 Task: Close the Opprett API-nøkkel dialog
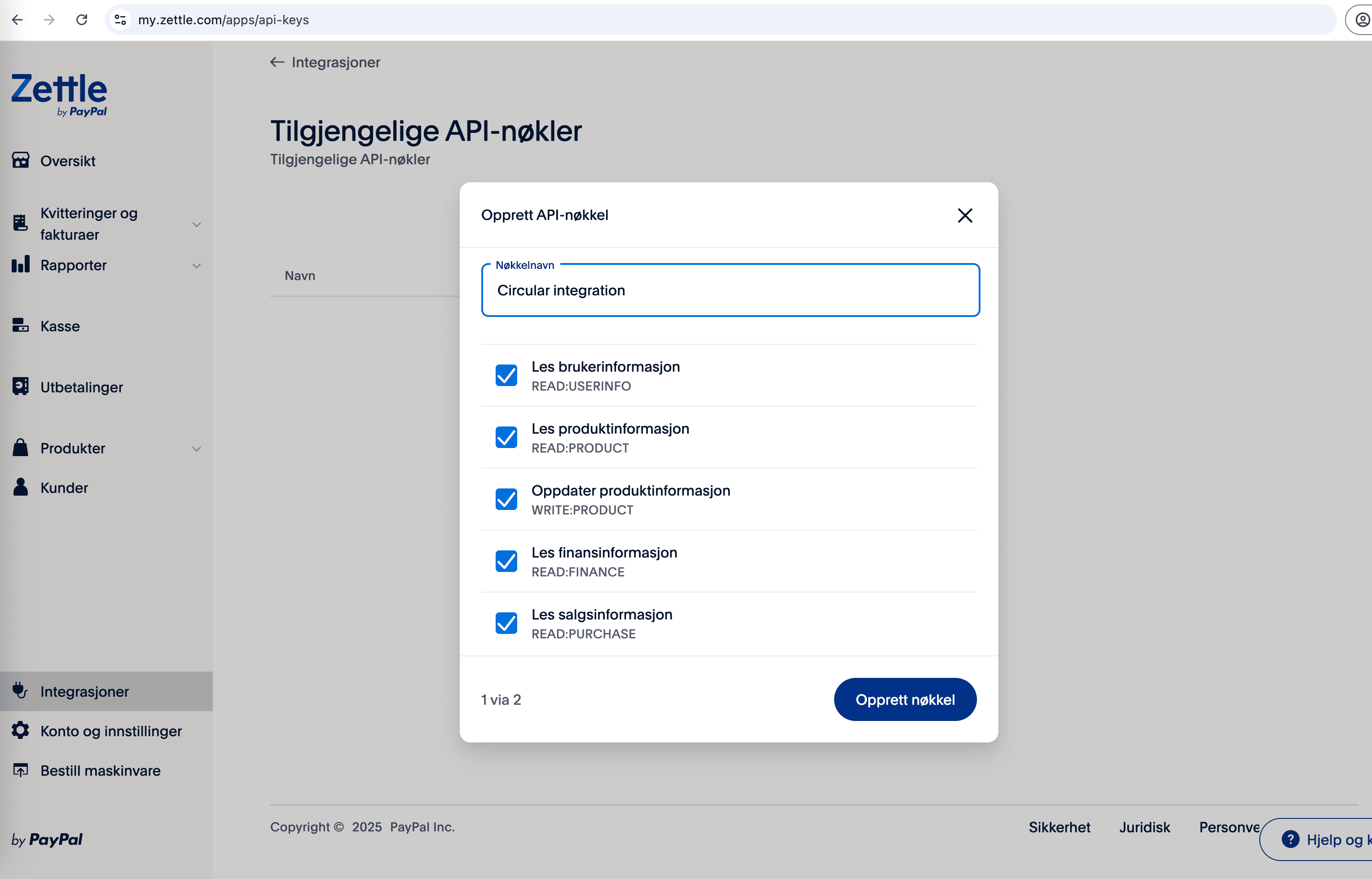tap(964, 215)
